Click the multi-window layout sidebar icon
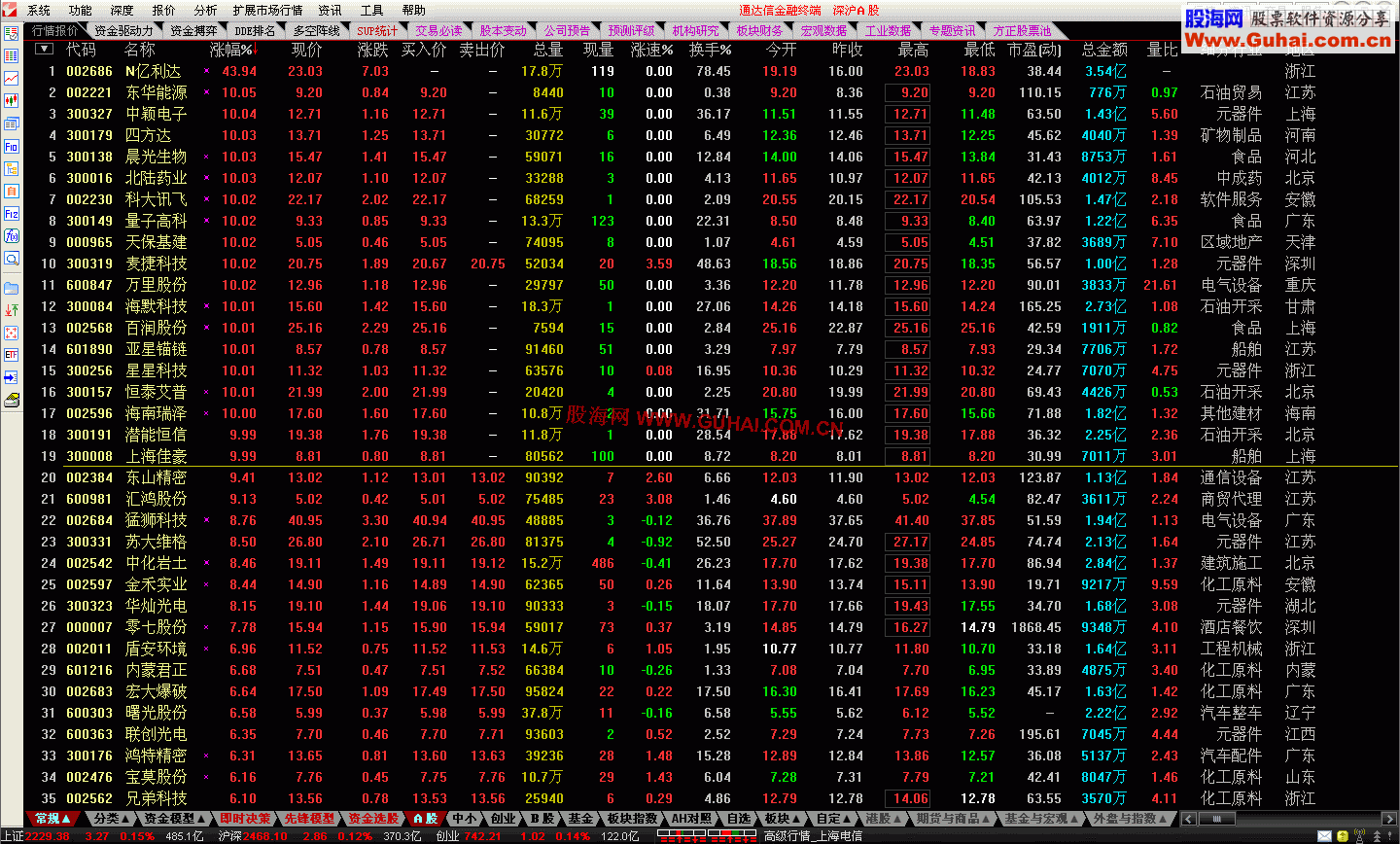Viewport: 1400px width, 844px height. (12, 123)
